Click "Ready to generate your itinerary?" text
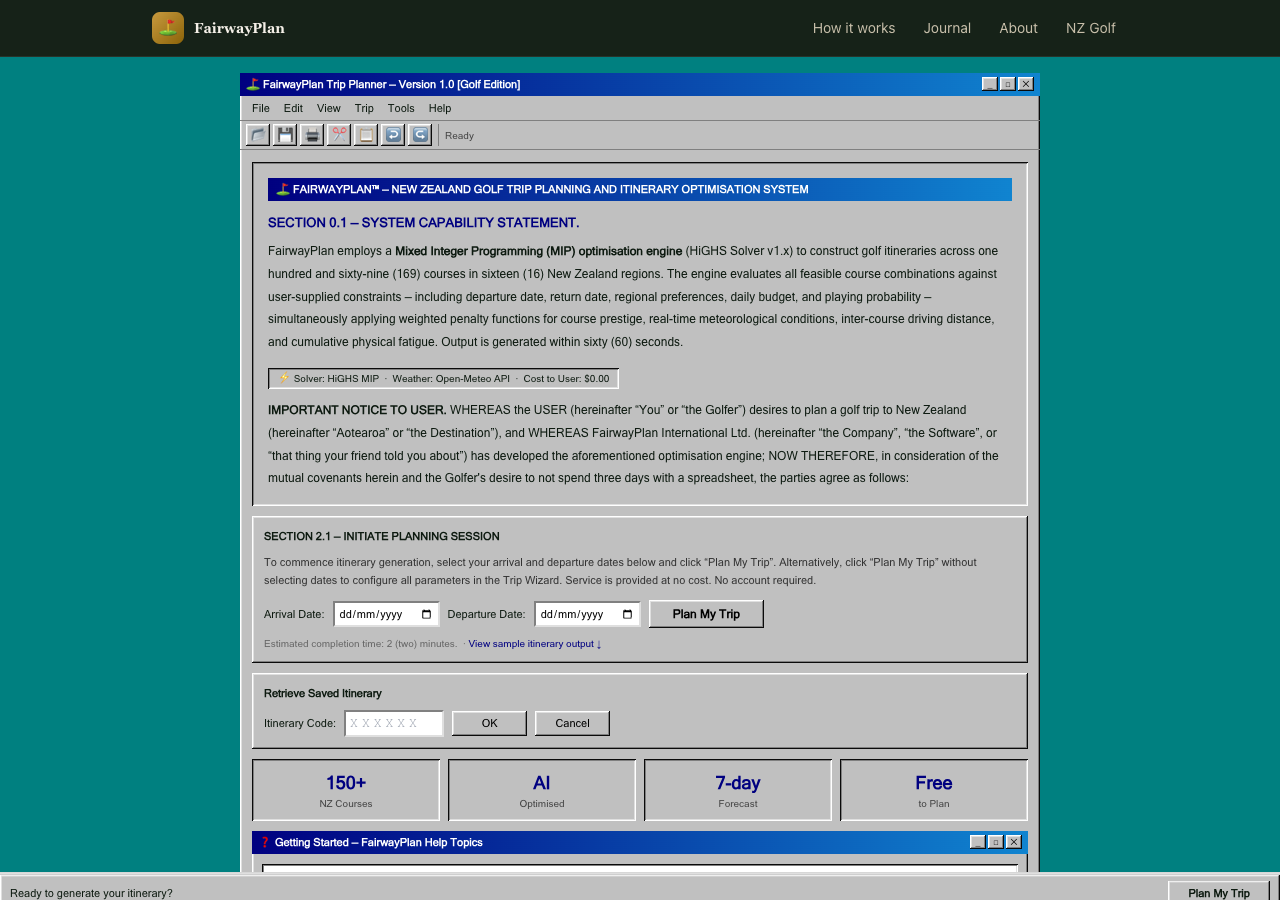Screen dimensions: 1280x900 pos(91,893)
